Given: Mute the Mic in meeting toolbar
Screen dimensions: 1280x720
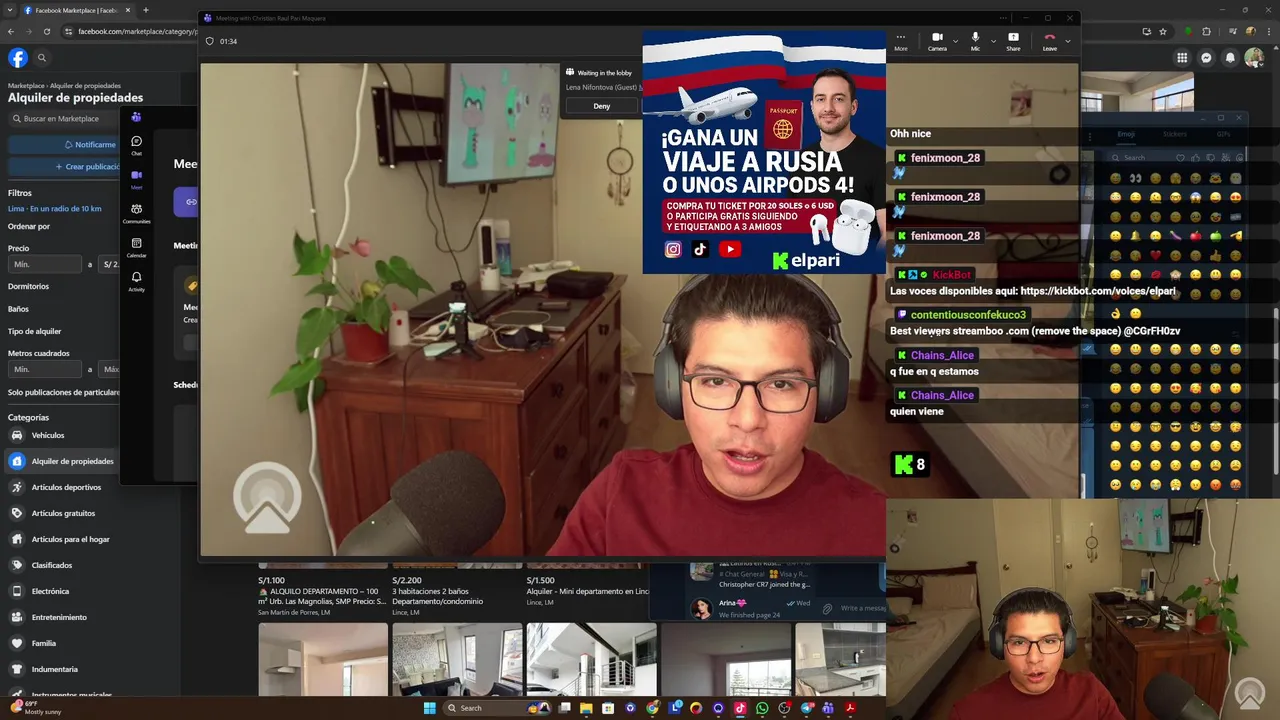Looking at the screenshot, I should (x=975, y=41).
